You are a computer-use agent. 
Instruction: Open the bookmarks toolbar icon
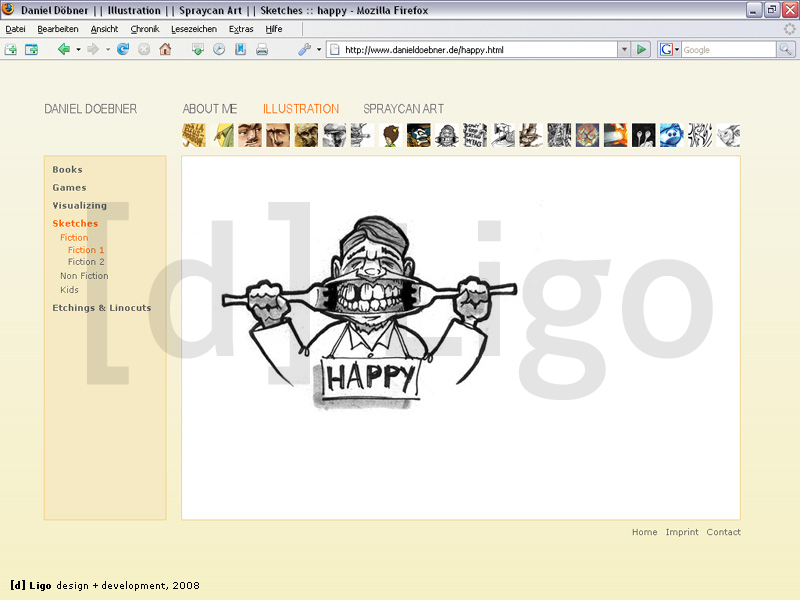240,49
